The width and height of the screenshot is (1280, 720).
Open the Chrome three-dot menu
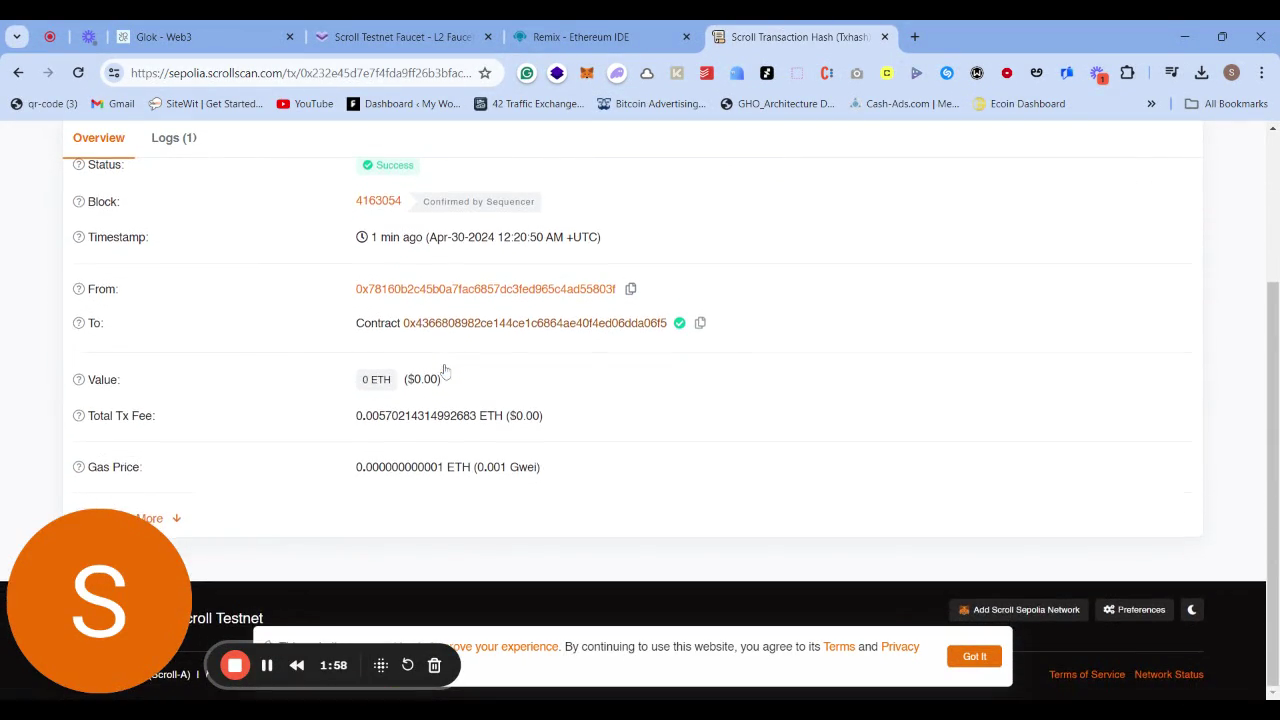coord(1260,73)
